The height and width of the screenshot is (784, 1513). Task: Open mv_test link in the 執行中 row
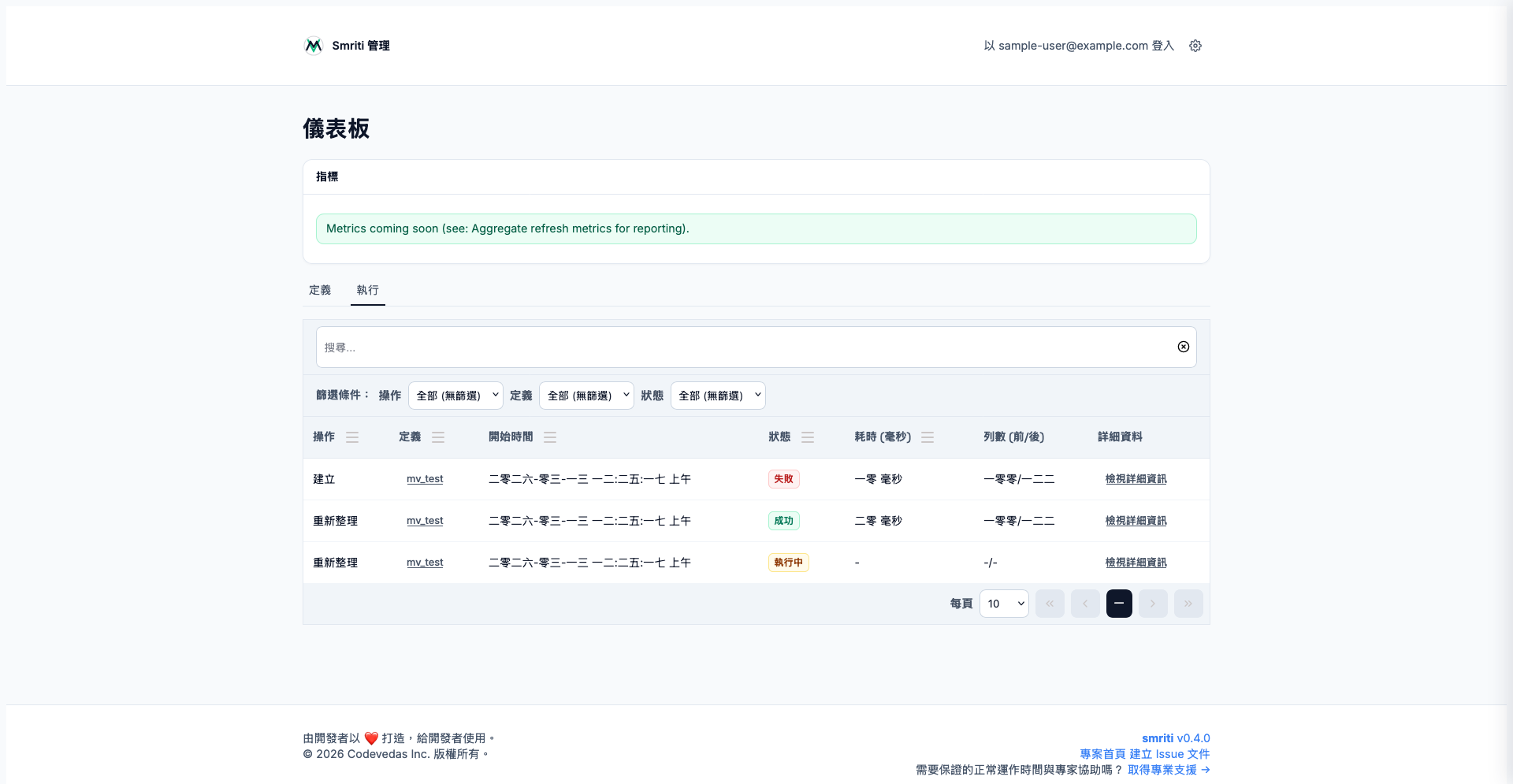(x=425, y=563)
